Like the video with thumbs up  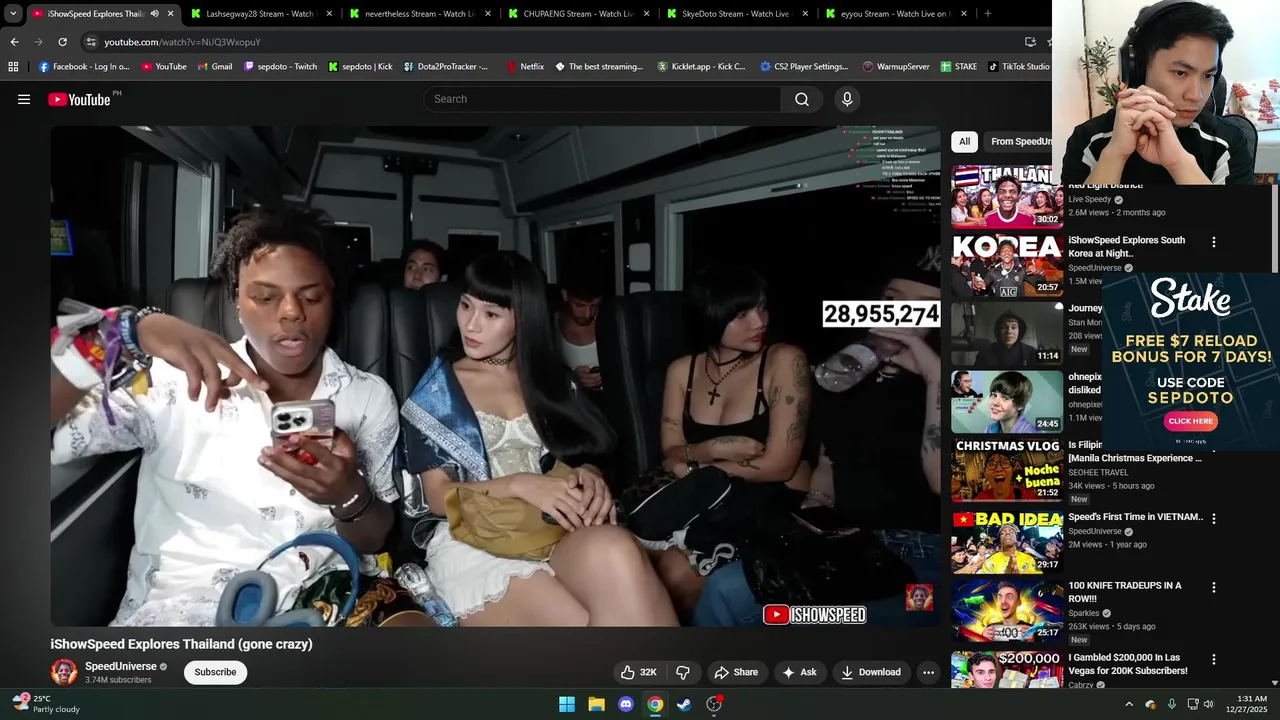tap(638, 672)
